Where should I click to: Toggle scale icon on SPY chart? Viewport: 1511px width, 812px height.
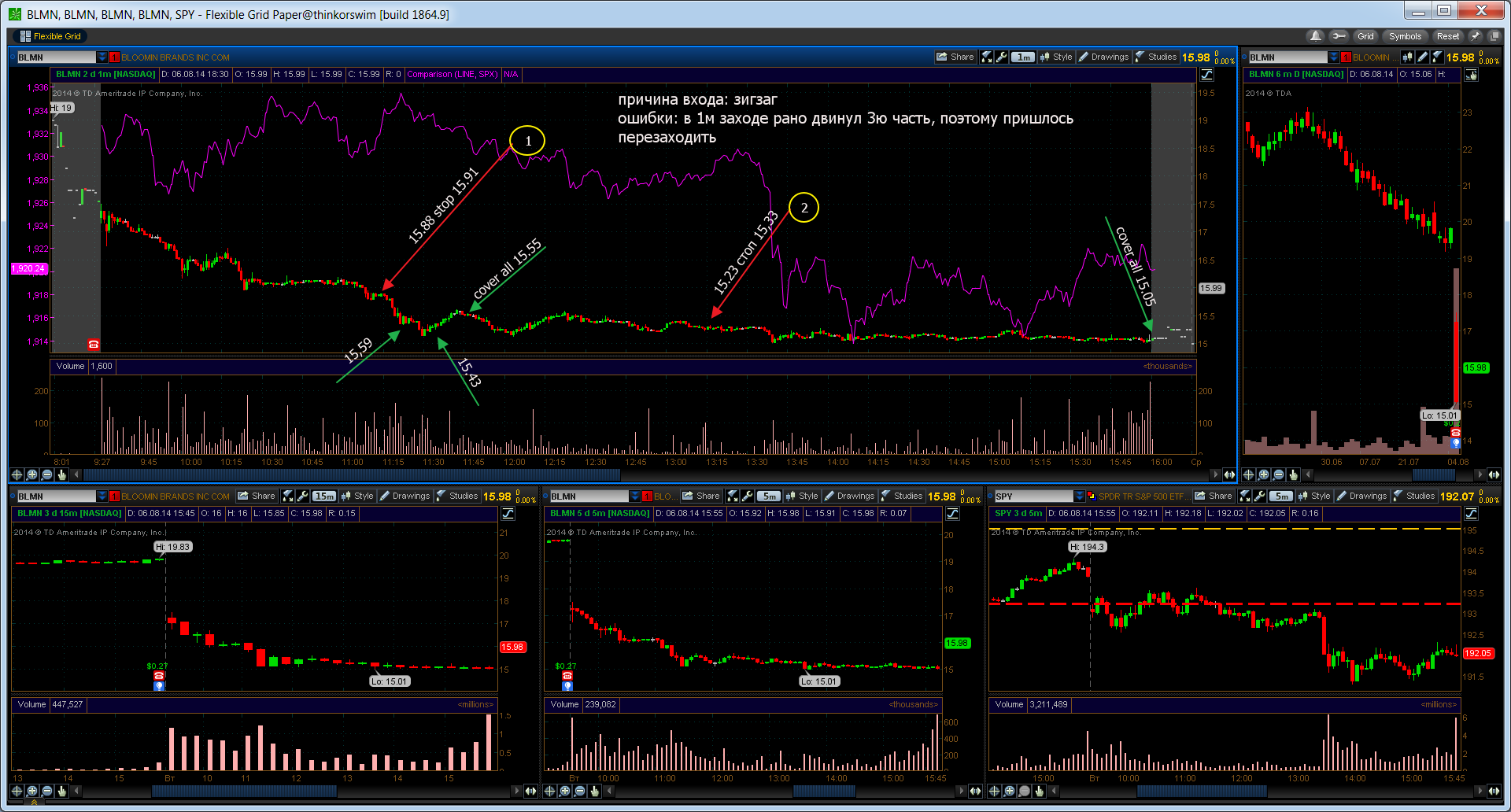tap(1472, 513)
